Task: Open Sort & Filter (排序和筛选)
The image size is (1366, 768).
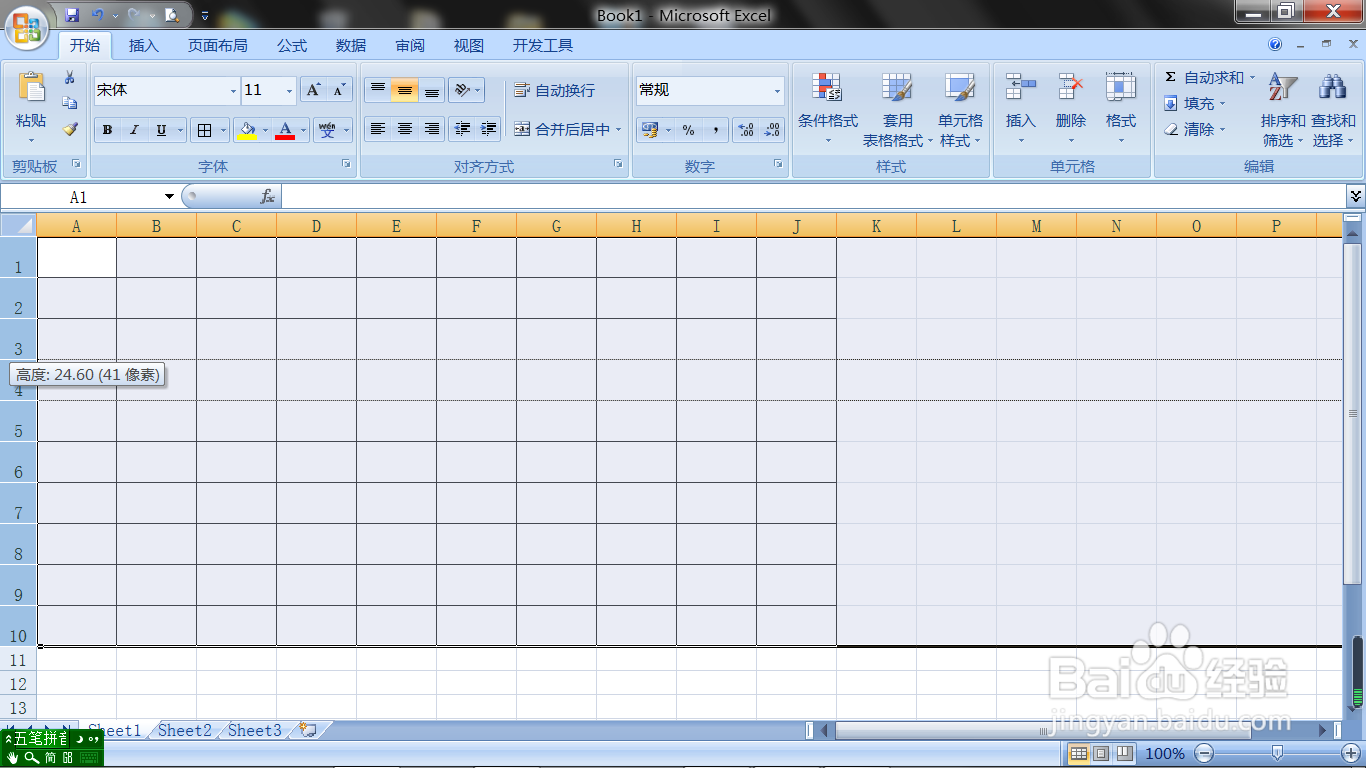Action: coord(1283,108)
